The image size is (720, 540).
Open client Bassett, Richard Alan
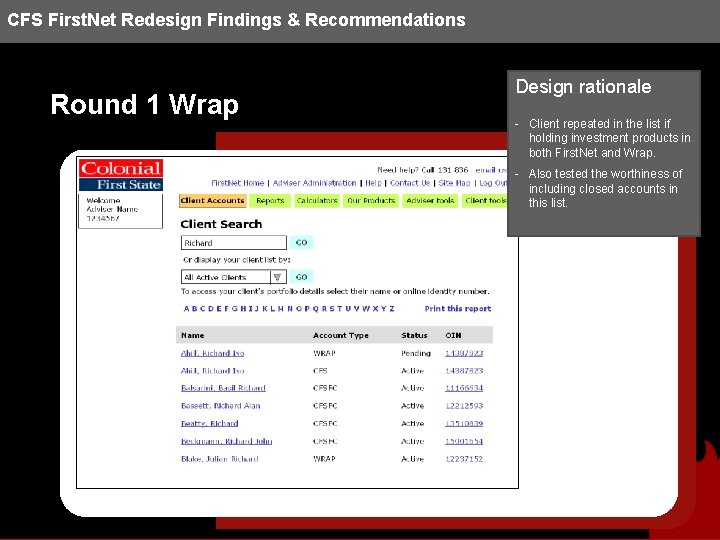tap(220, 406)
